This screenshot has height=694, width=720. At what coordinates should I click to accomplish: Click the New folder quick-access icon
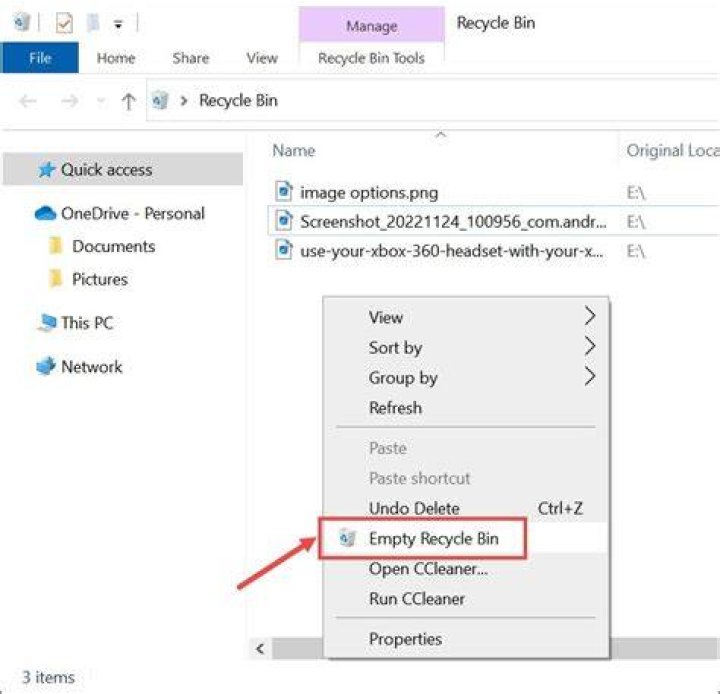[93, 23]
